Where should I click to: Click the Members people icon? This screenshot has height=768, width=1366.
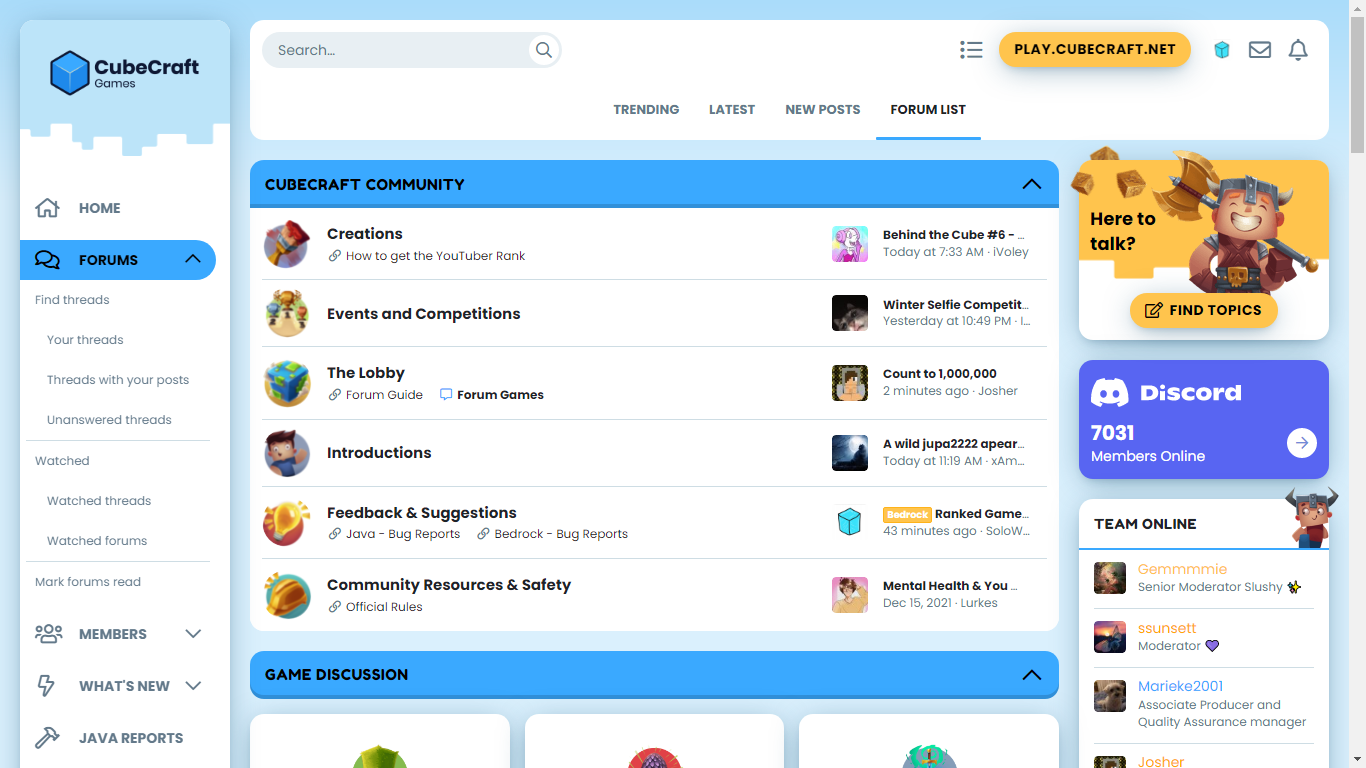coord(48,634)
